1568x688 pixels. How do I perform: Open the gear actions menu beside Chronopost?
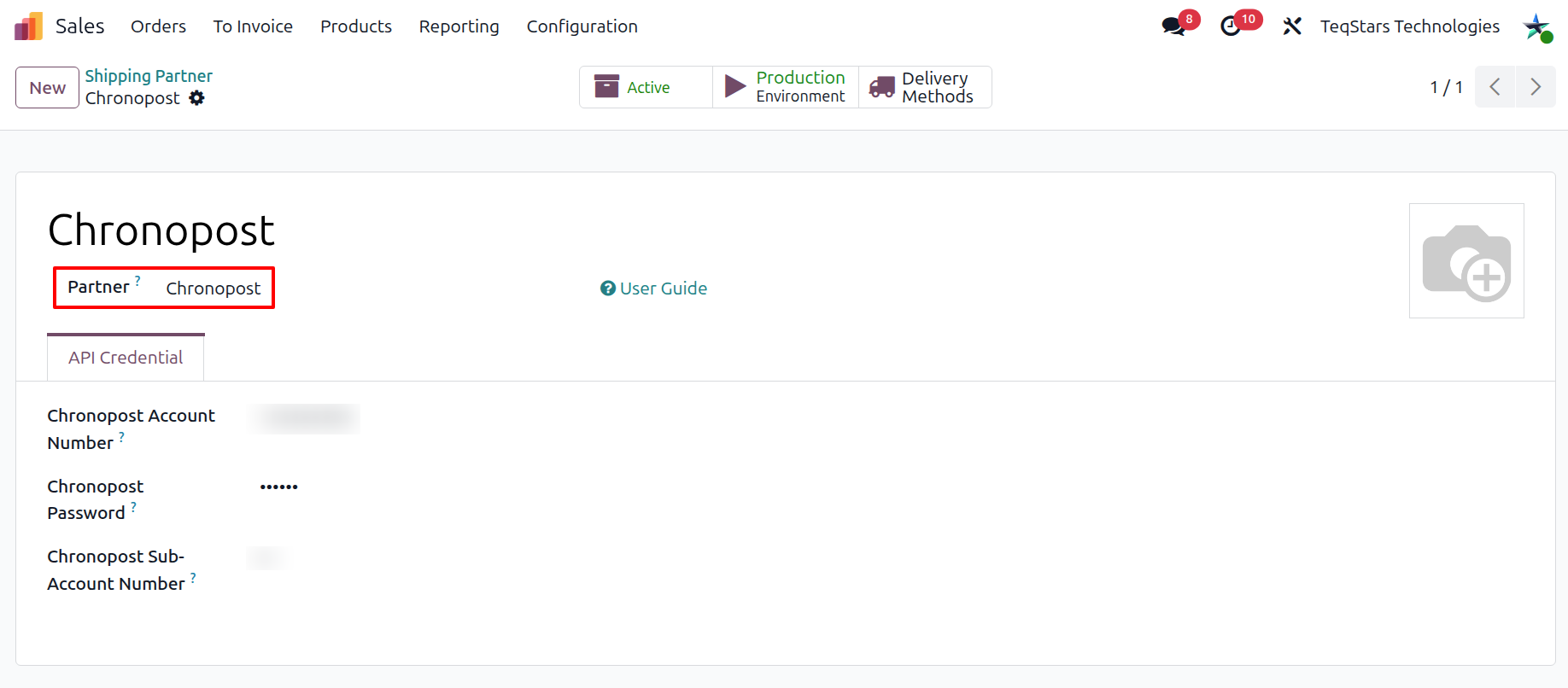(196, 98)
